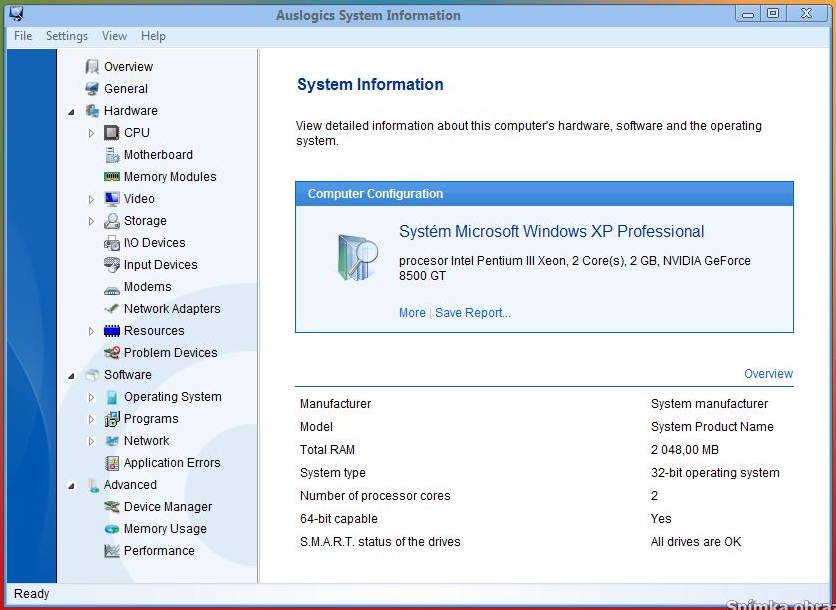
Task: Click the CPU chip icon in the tree
Action: click(112, 133)
